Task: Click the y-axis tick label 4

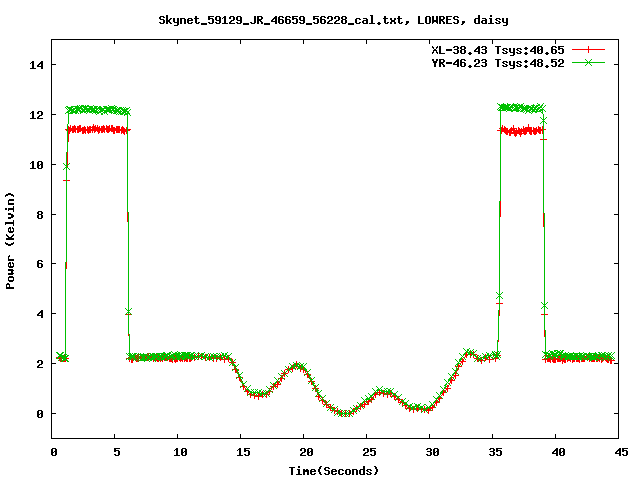Action: (x=40, y=314)
